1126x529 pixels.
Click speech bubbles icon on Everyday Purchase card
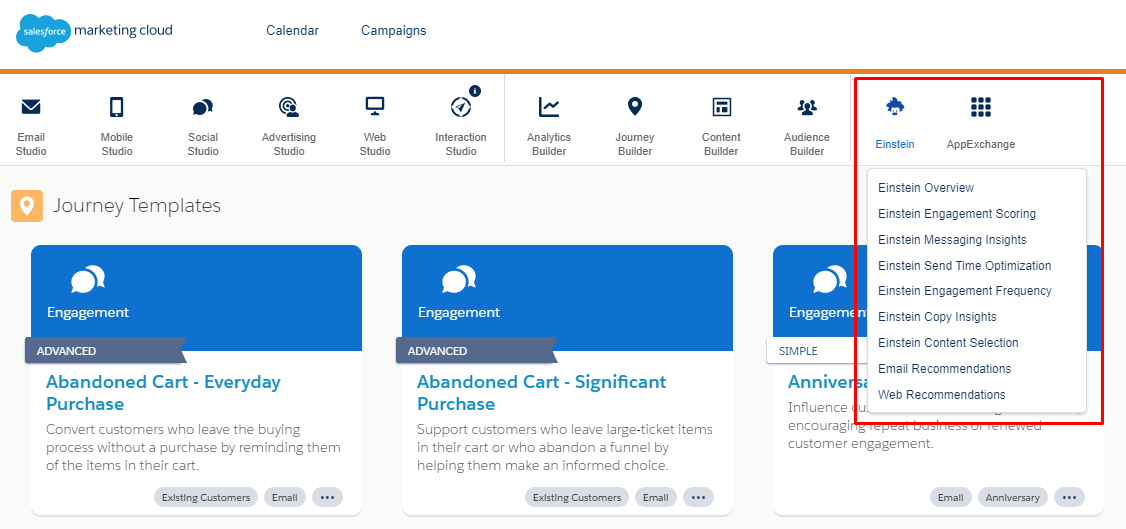pyautogui.click(x=88, y=279)
